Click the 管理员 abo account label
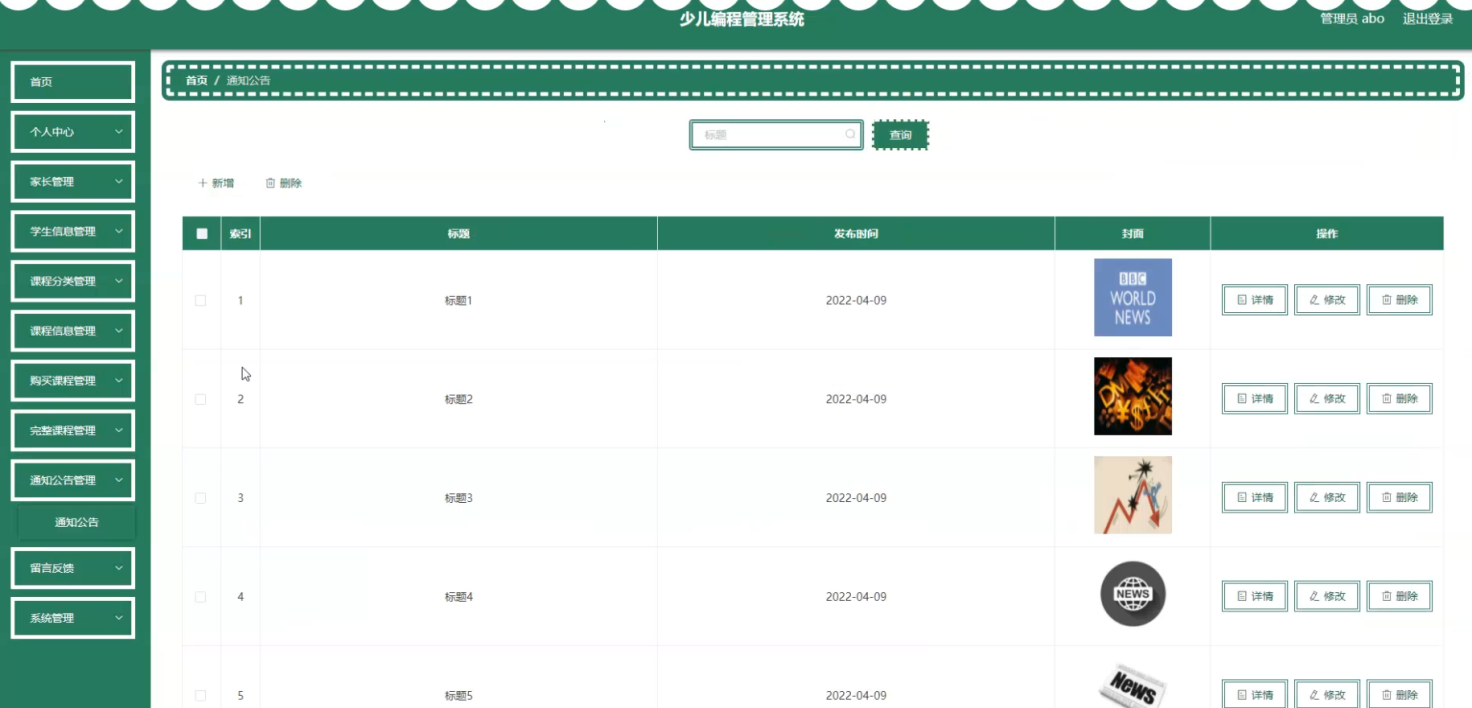The width and height of the screenshot is (1472, 708). tap(1352, 19)
